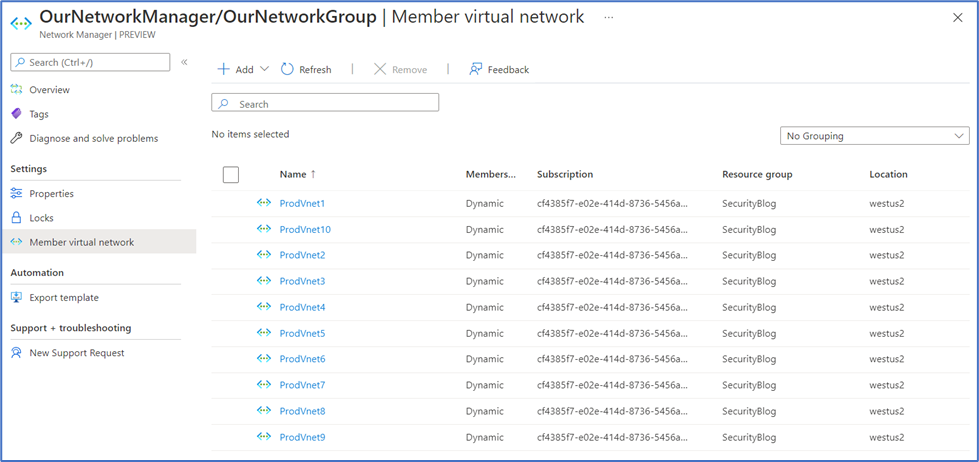Screen dimensions: 979x462
Task: Open Tags in the sidebar
Action: tap(39, 114)
